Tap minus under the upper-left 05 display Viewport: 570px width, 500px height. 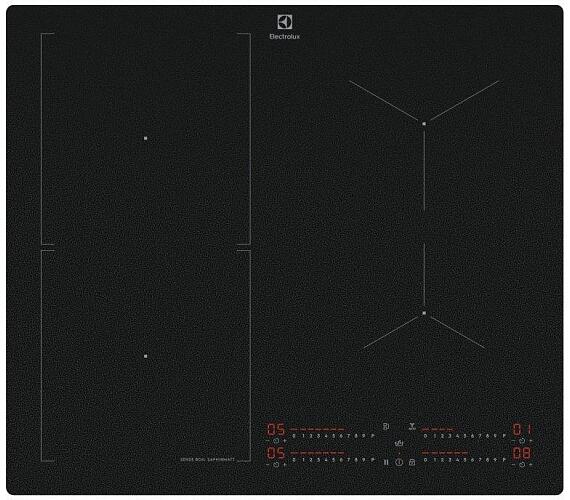pyautogui.click(x=268, y=441)
